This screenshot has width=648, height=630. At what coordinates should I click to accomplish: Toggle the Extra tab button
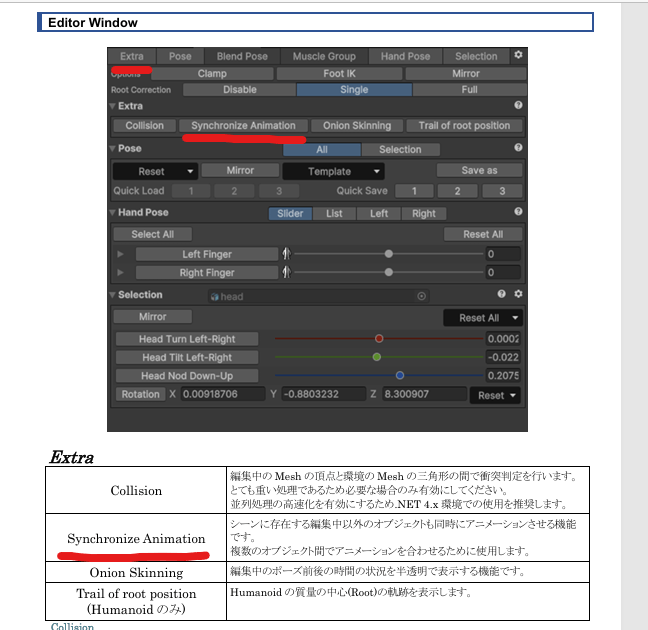tap(132, 56)
